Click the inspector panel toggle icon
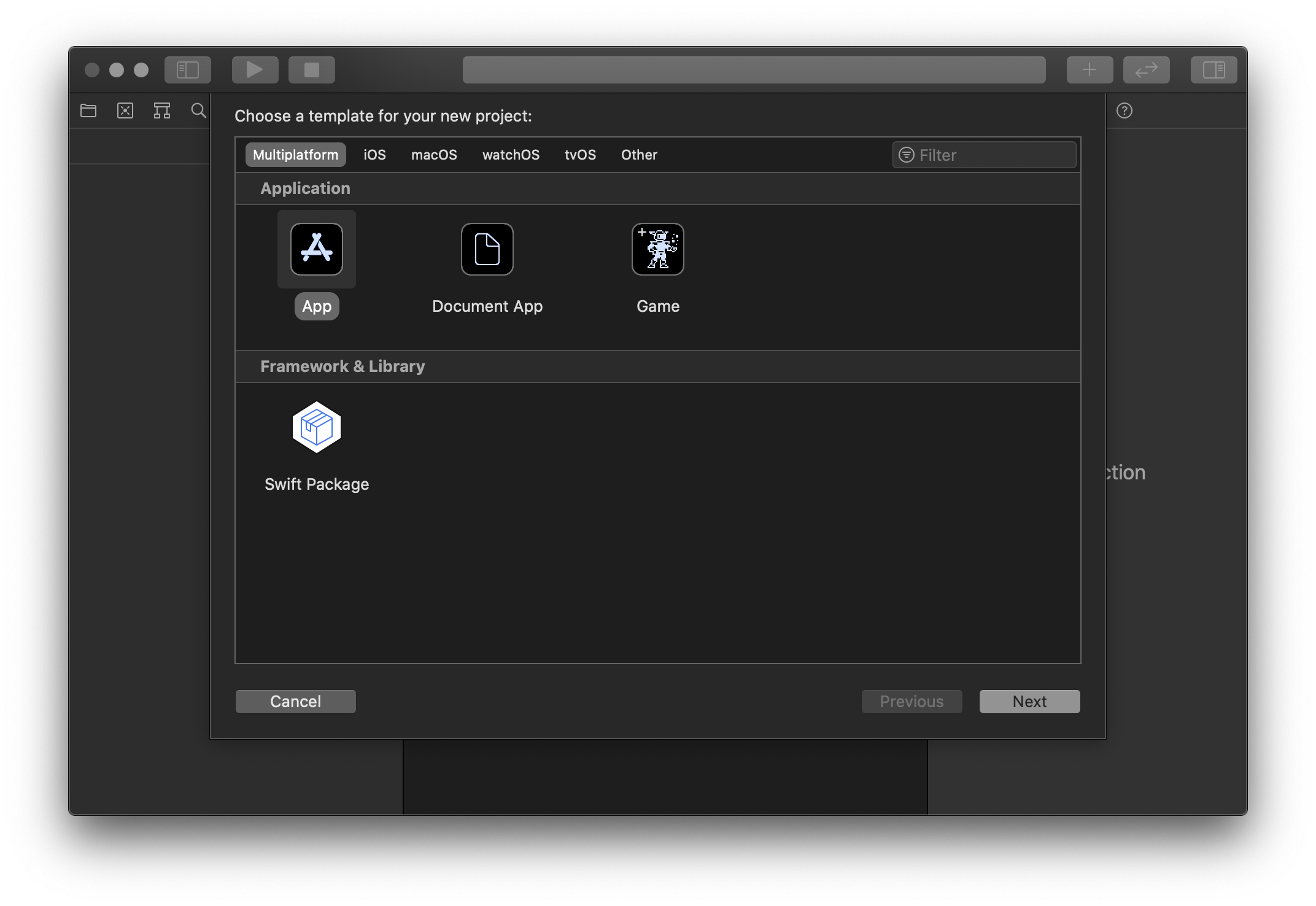The height and width of the screenshot is (906, 1316). (1216, 69)
